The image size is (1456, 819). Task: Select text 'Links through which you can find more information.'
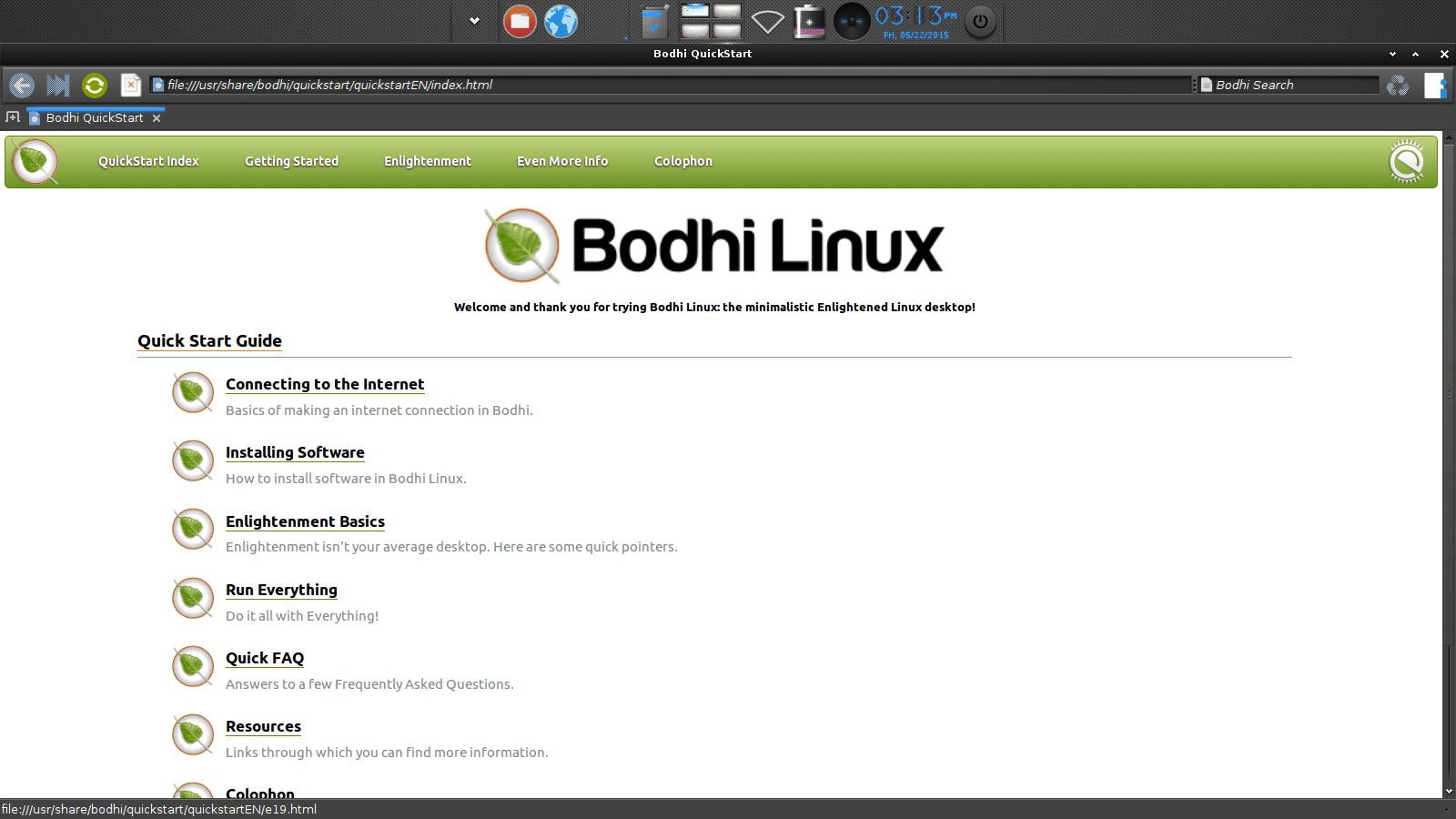[387, 753]
